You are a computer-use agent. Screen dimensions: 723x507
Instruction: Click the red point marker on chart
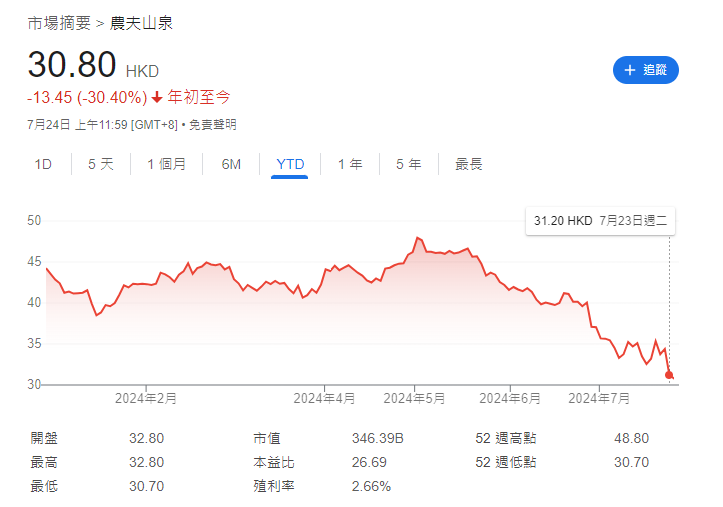point(669,375)
